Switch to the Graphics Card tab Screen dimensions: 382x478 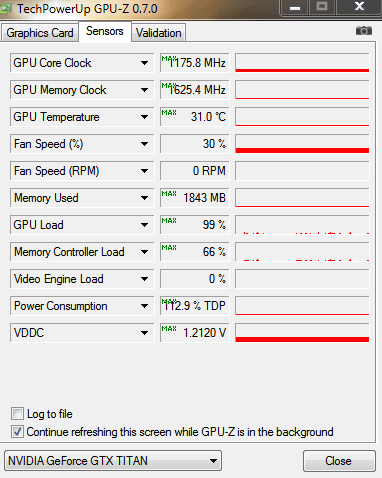[40, 33]
